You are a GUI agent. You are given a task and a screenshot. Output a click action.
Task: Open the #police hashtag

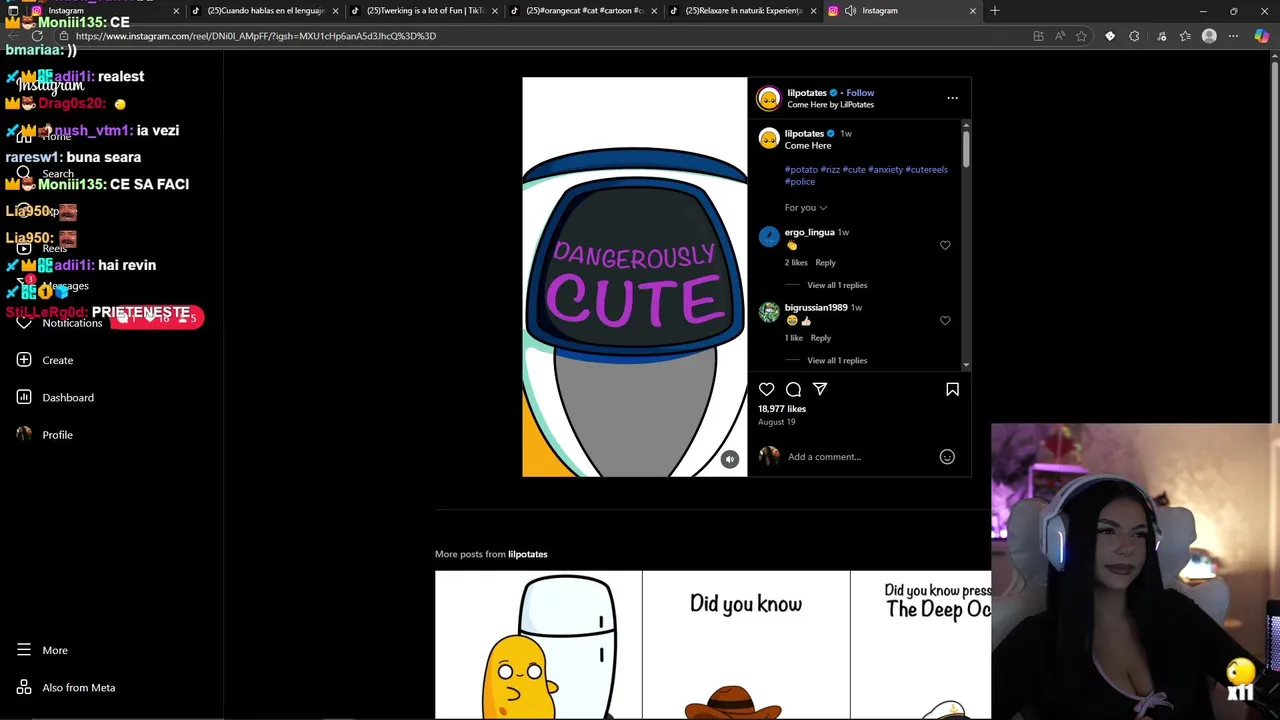800,182
